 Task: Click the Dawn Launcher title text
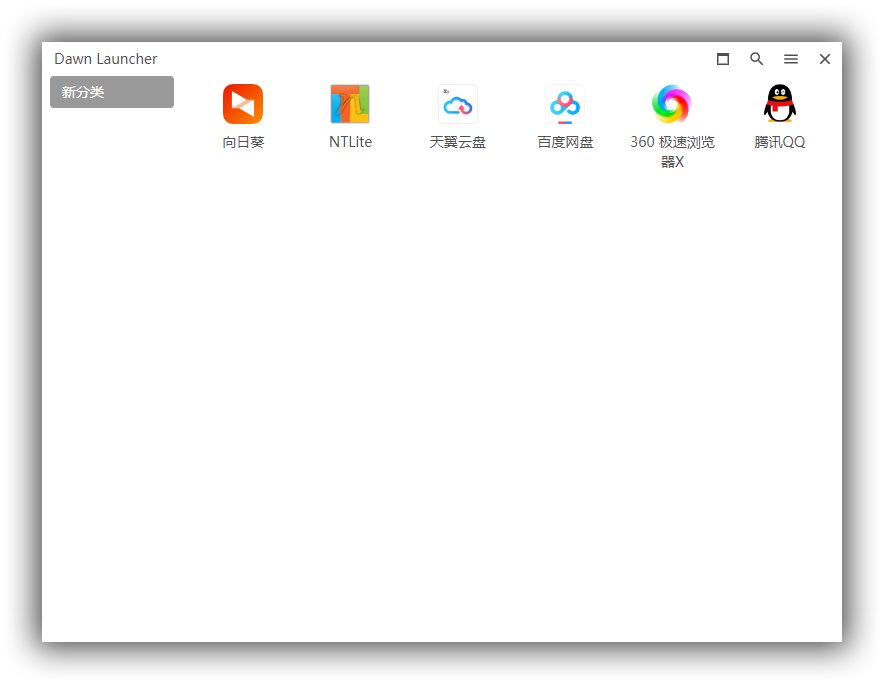click(x=105, y=59)
